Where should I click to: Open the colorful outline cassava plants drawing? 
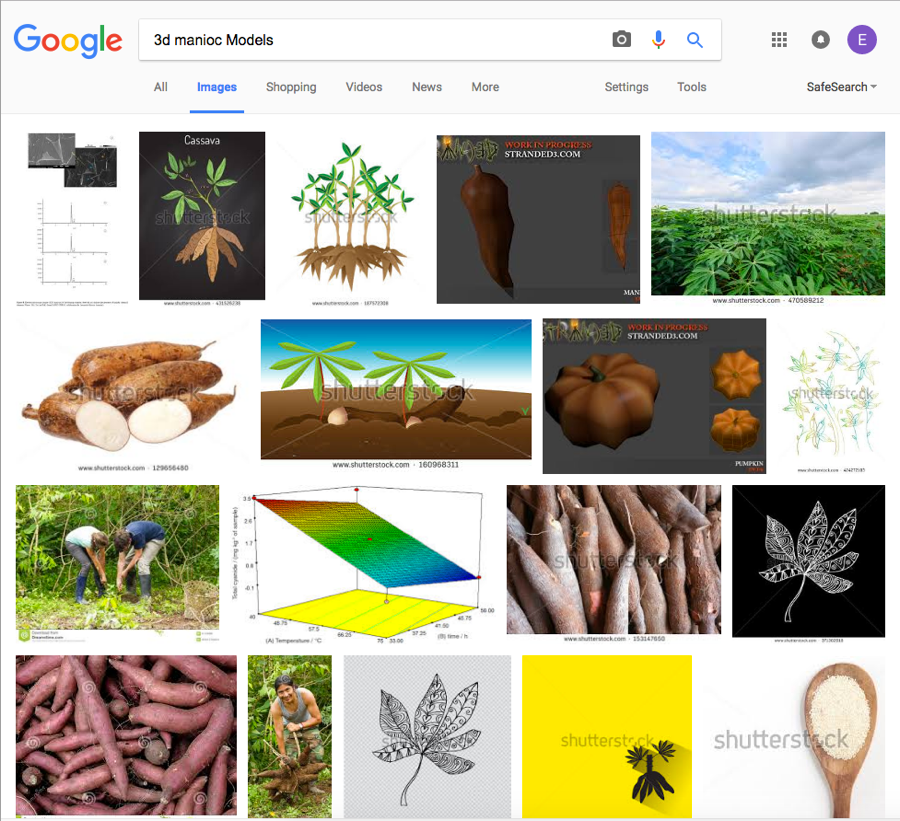[831, 397]
